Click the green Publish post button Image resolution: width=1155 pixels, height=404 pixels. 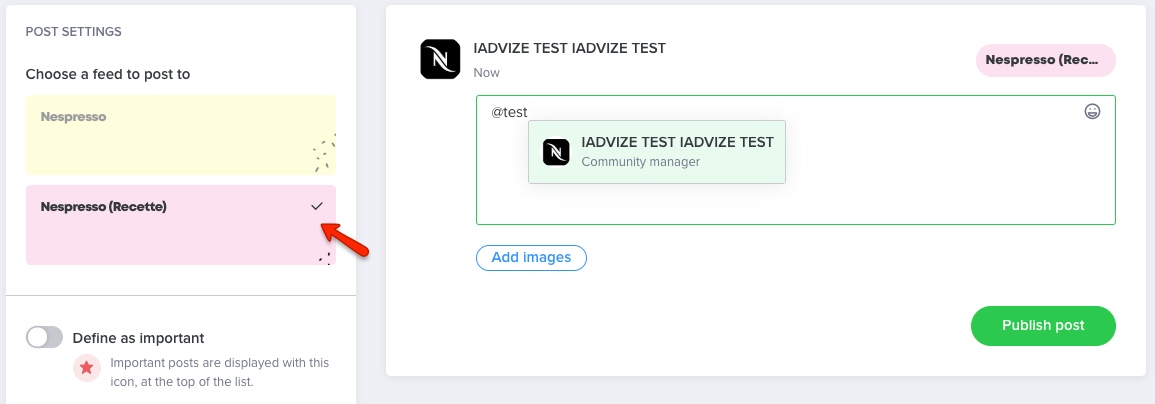[1043, 326]
